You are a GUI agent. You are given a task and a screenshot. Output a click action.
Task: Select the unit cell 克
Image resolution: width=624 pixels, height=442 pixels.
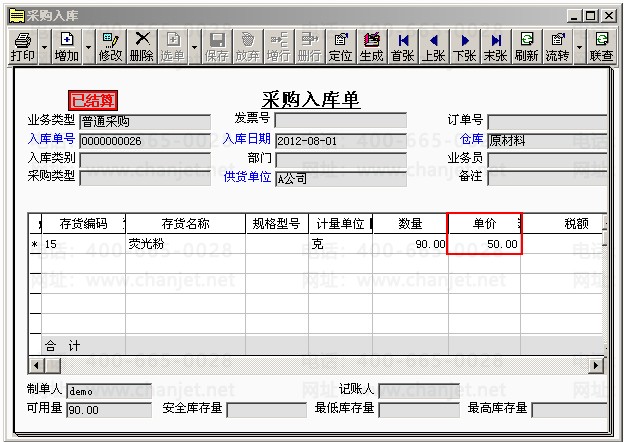[341, 244]
